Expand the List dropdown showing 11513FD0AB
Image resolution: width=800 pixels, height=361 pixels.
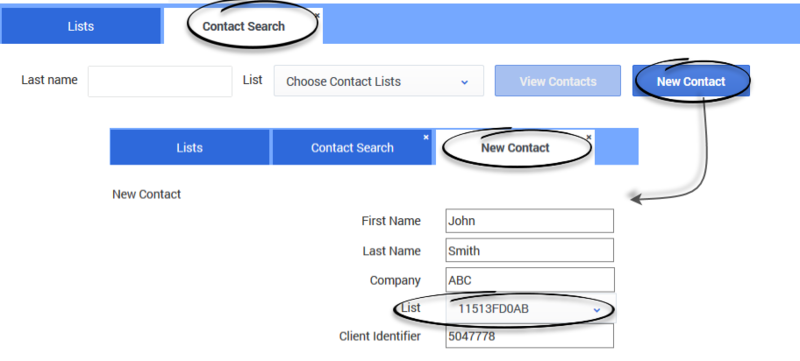point(531,308)
